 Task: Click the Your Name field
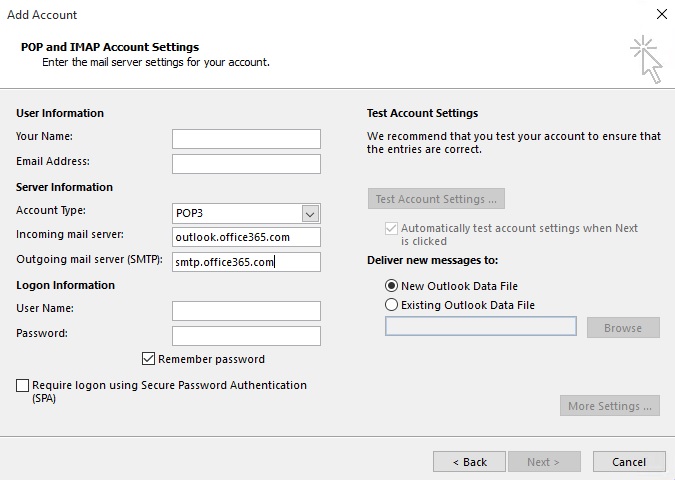point(246,138)
